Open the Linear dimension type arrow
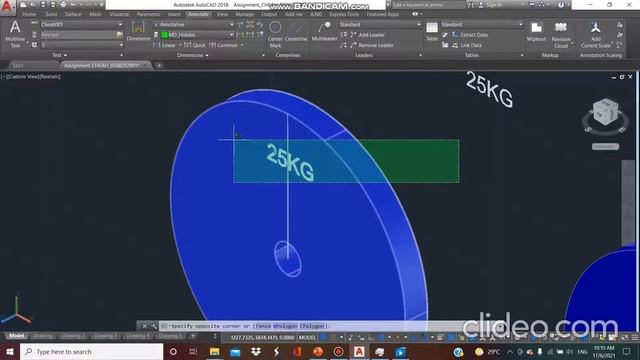 (180, 45)
